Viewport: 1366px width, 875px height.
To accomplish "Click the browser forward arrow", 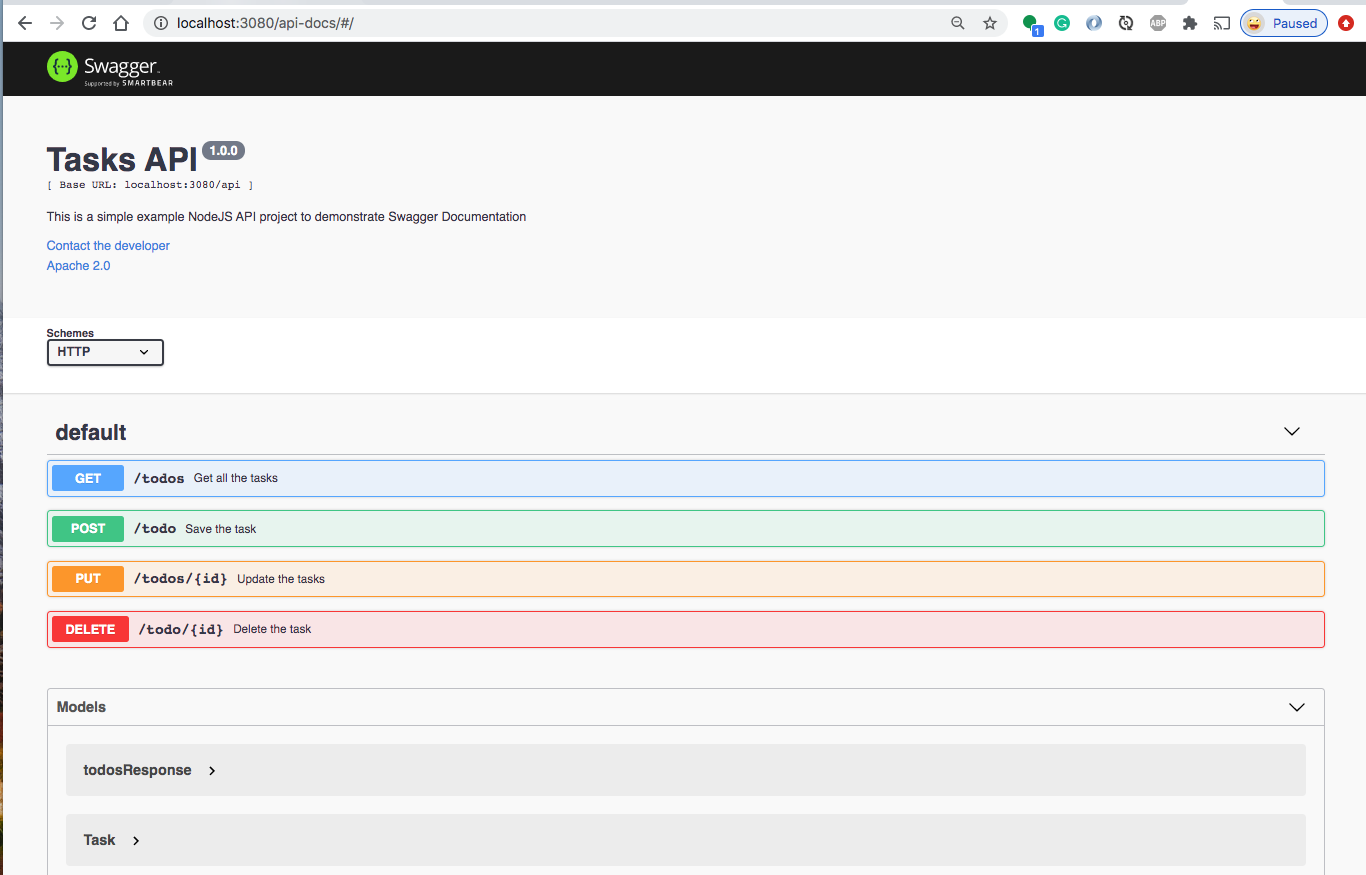I will click(57, 23).
